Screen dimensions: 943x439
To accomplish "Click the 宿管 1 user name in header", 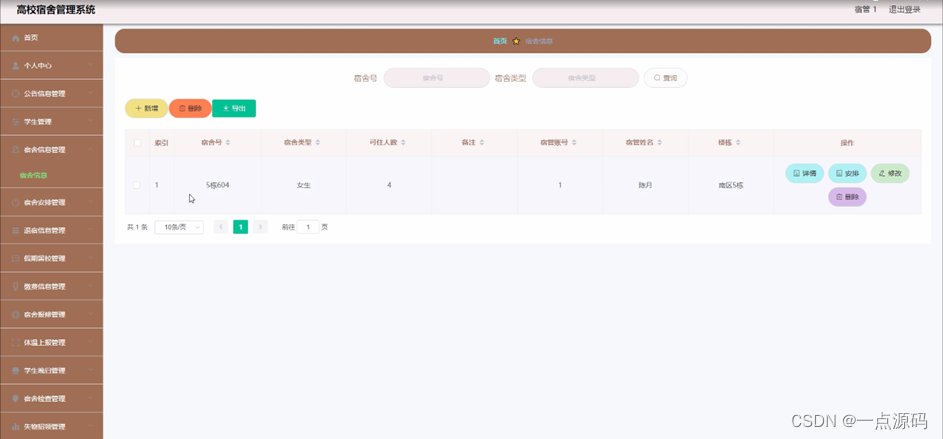I will [x=865, y=10].
